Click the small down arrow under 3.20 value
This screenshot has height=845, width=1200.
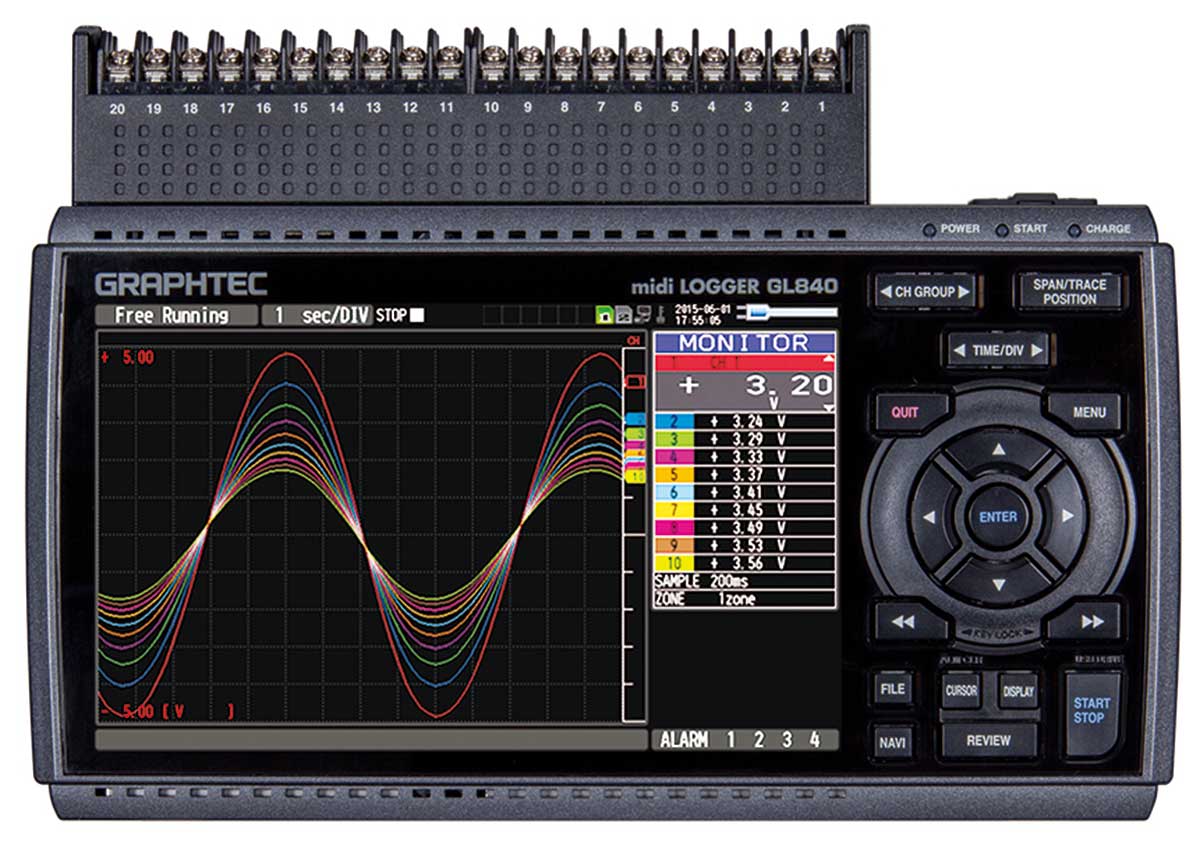click(827, 408)
